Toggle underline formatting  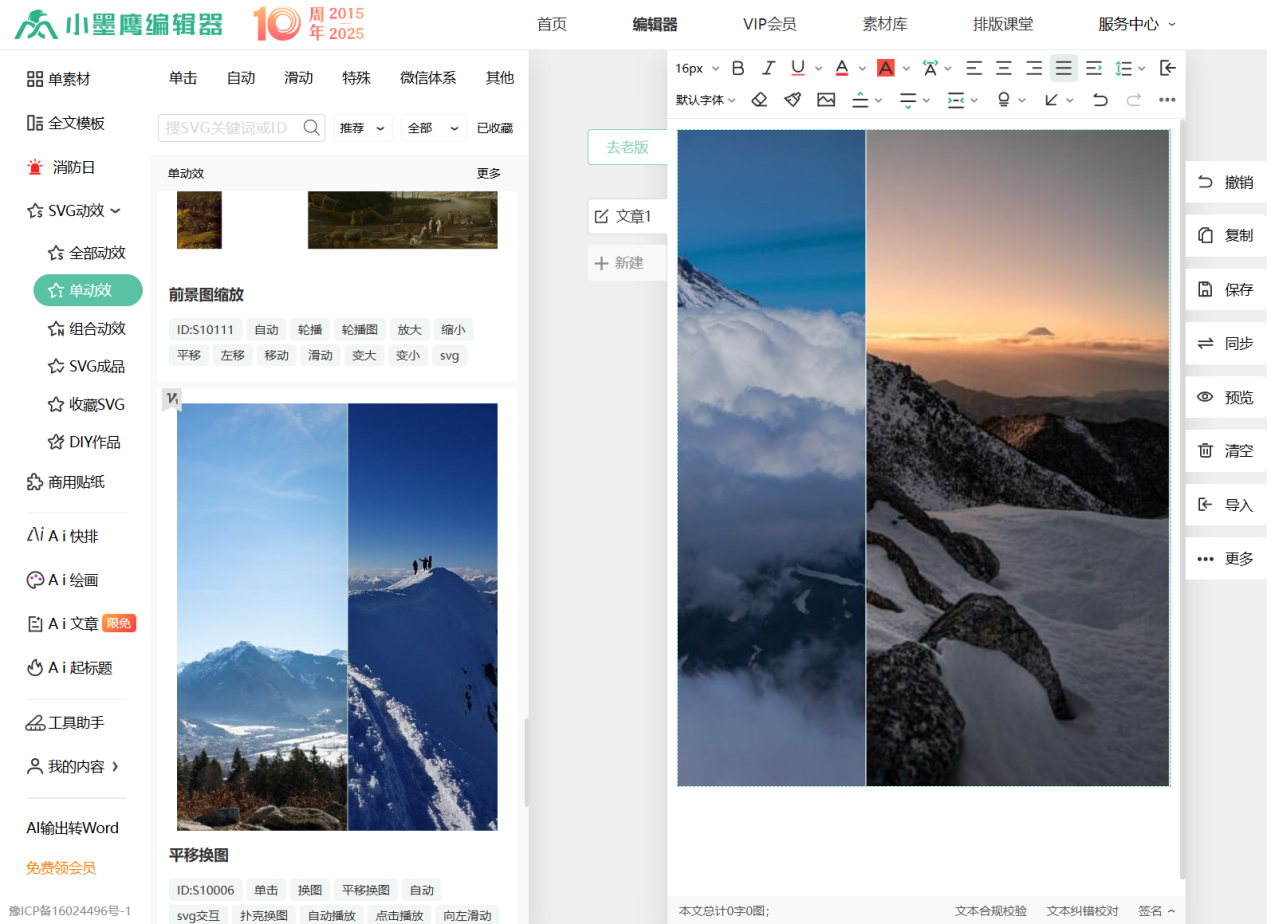[x=797, y=68]
